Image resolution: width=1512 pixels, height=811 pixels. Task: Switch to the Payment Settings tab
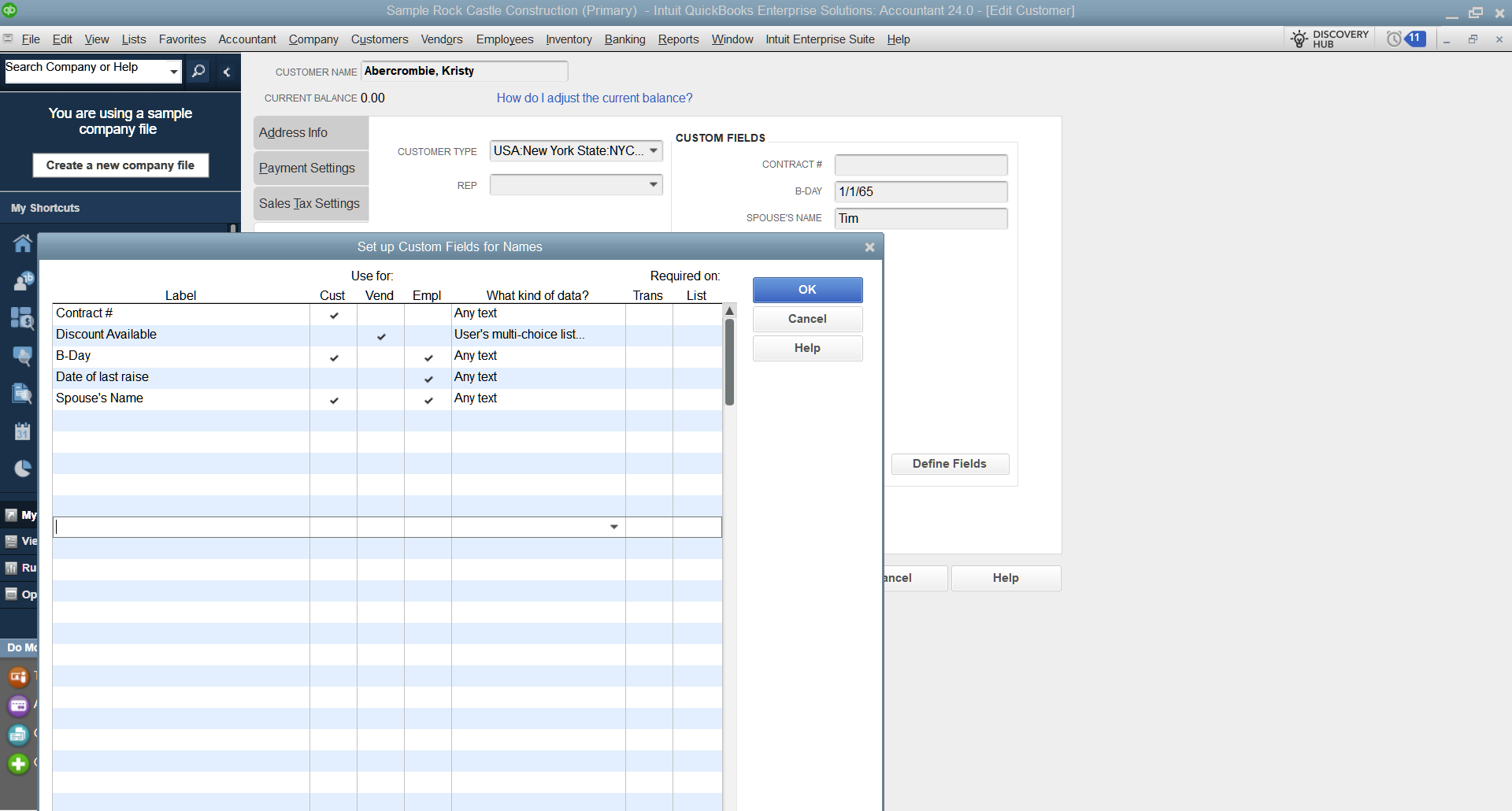[x=311, y=168]
